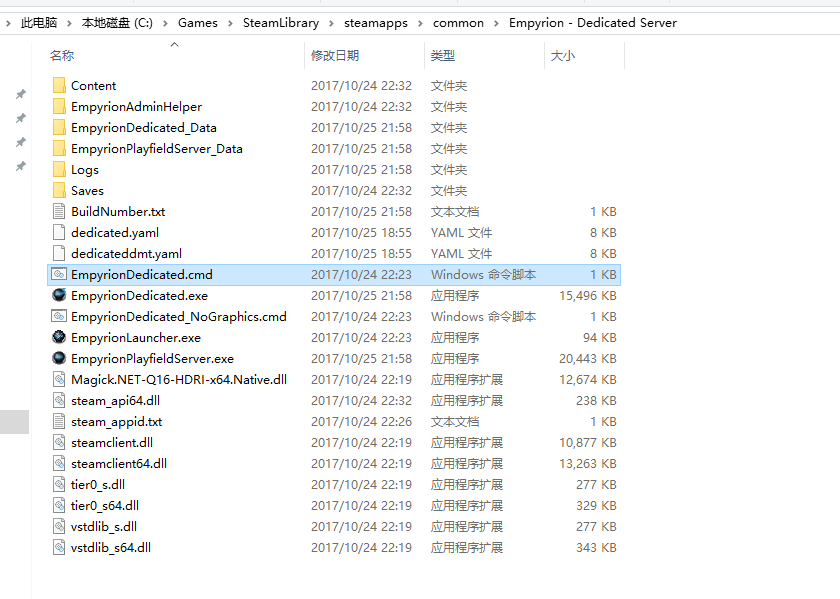Select file name steam_appid.txt

coord(116,422)
